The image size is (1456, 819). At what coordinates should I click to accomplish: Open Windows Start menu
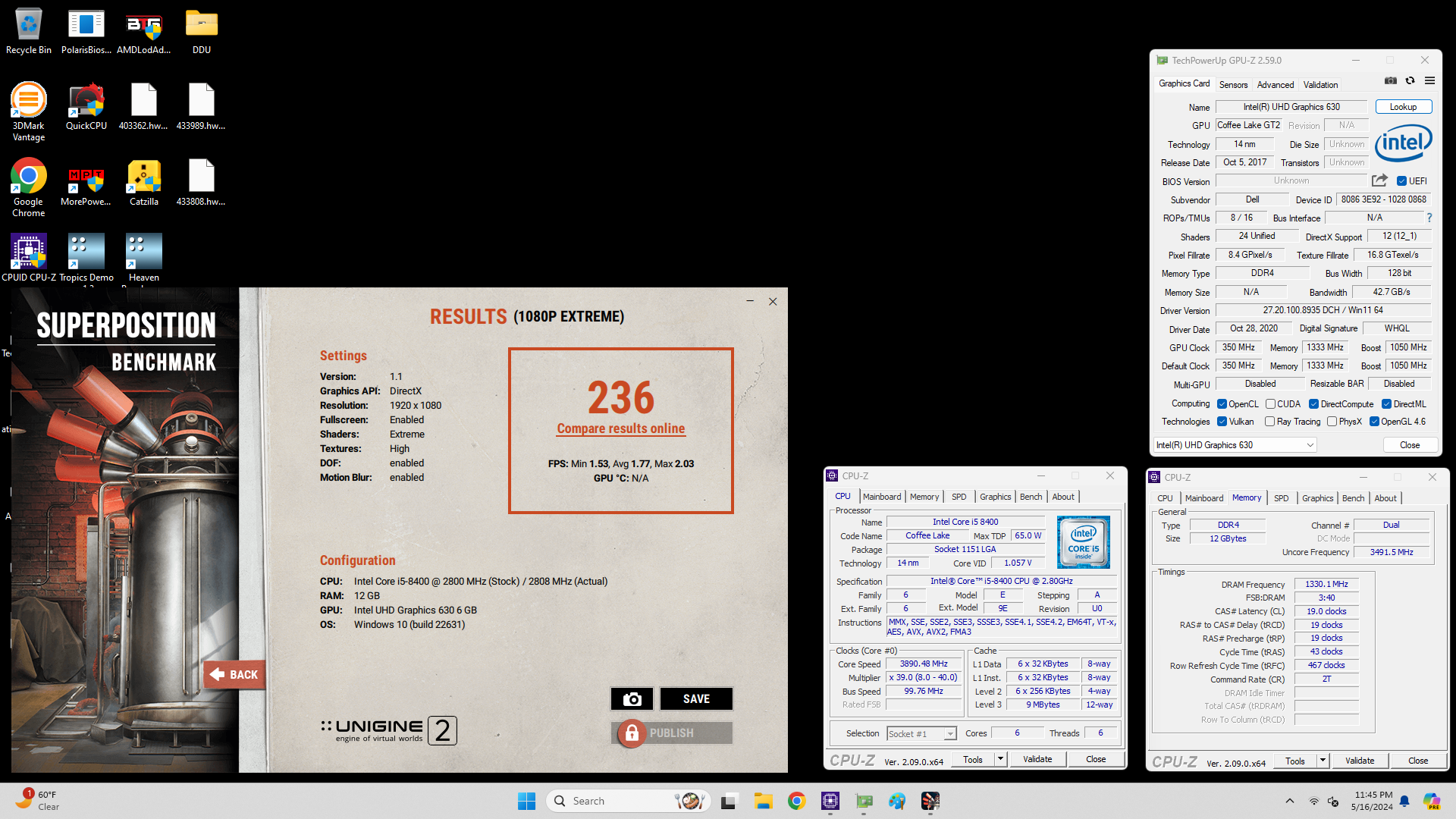(x=526, y=801)
